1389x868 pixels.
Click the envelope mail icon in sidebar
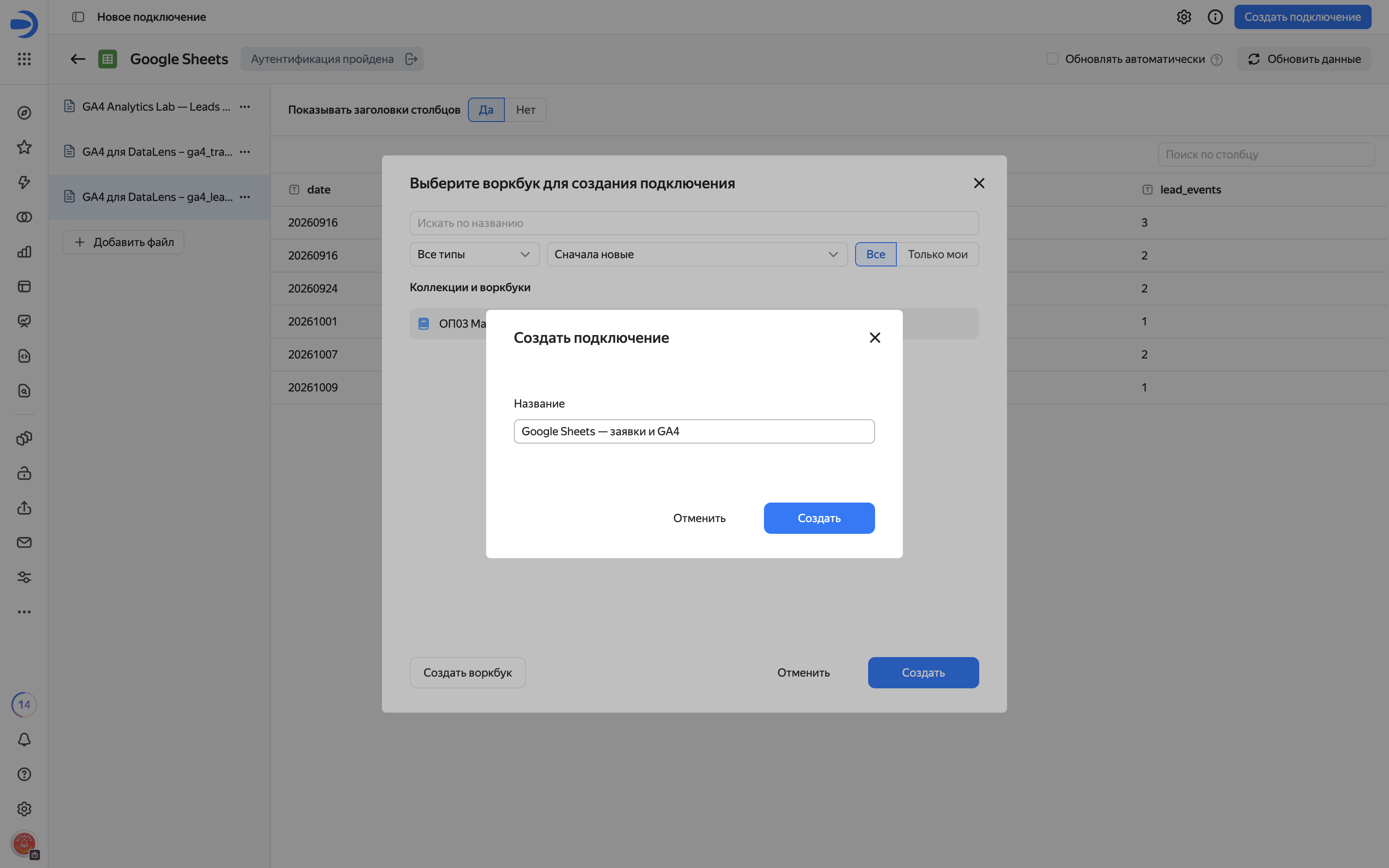24,542
